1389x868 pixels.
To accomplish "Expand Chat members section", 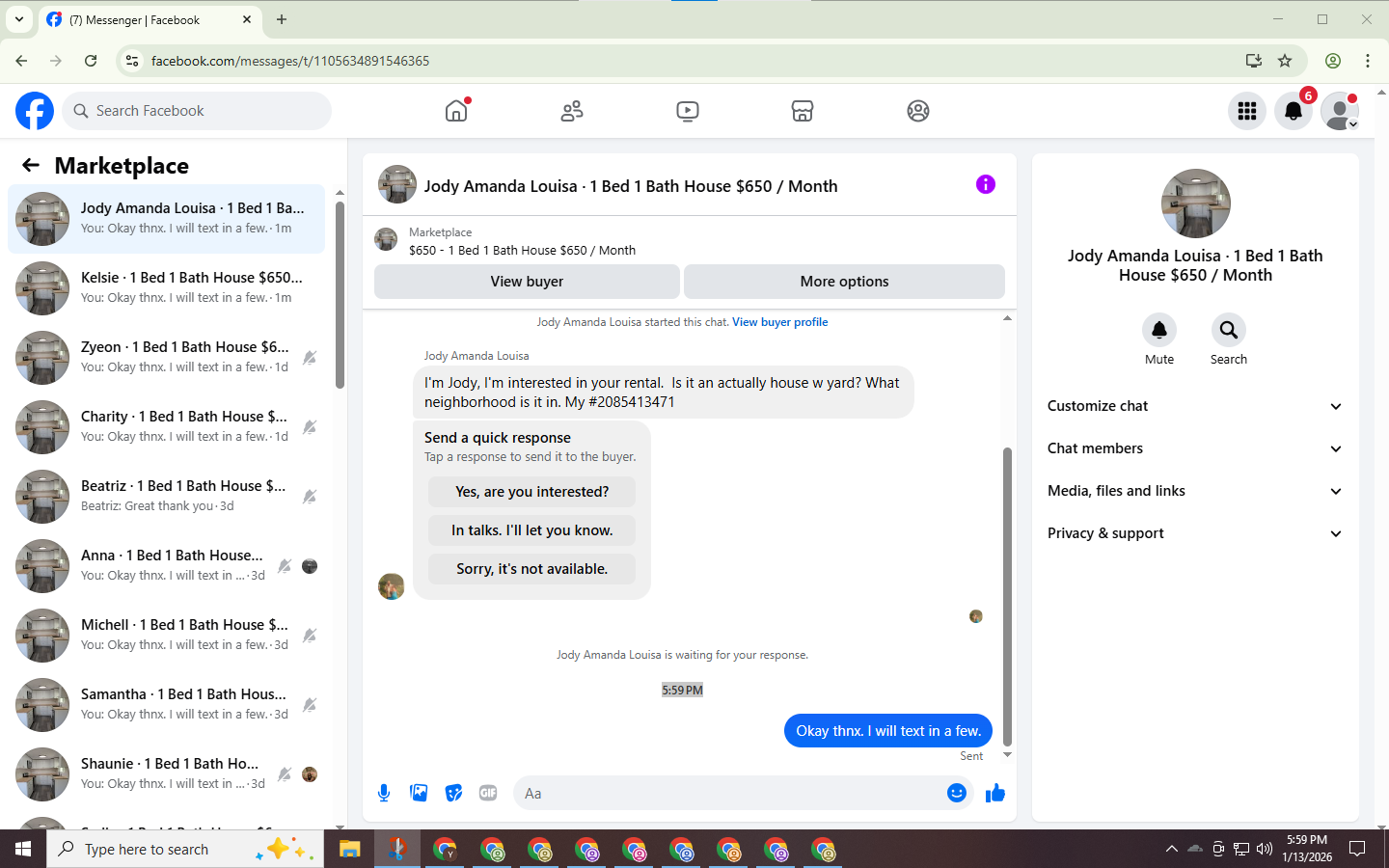I will 1195,448.
